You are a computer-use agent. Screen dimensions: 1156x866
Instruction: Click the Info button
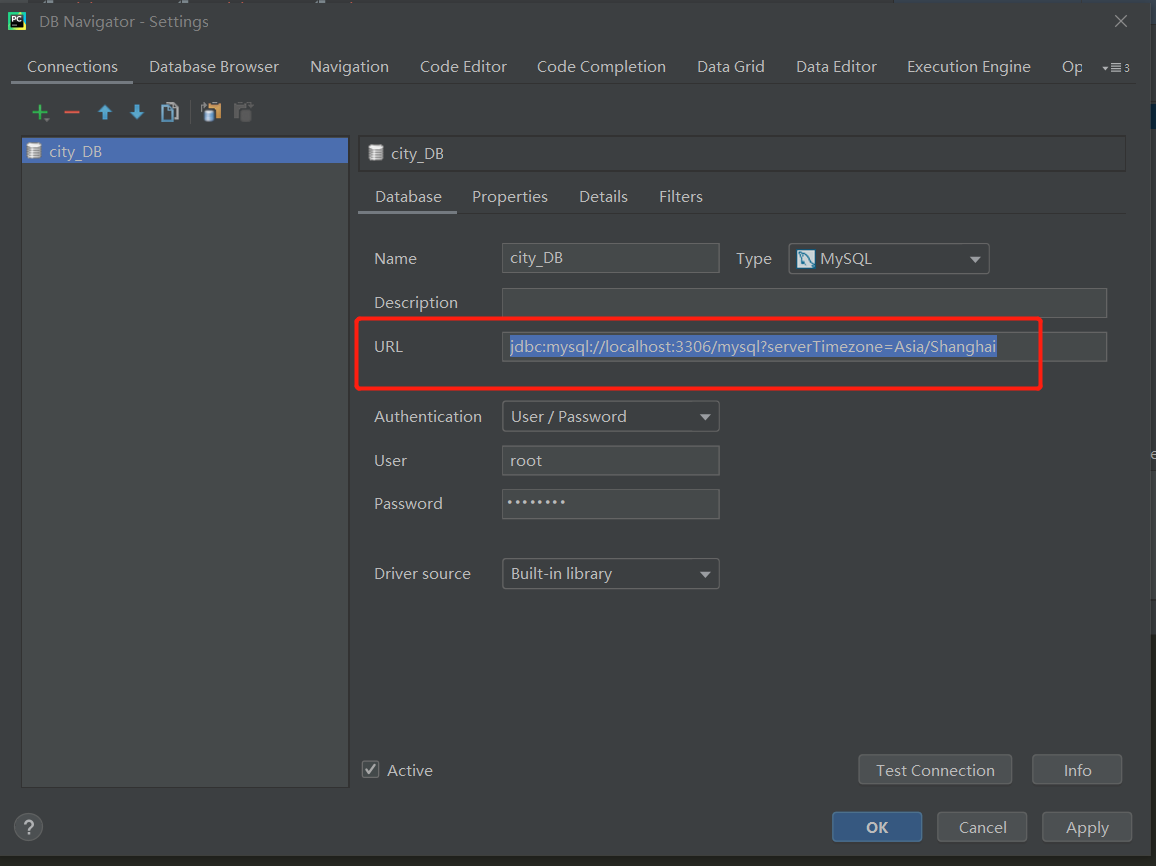click(1076, 769)
